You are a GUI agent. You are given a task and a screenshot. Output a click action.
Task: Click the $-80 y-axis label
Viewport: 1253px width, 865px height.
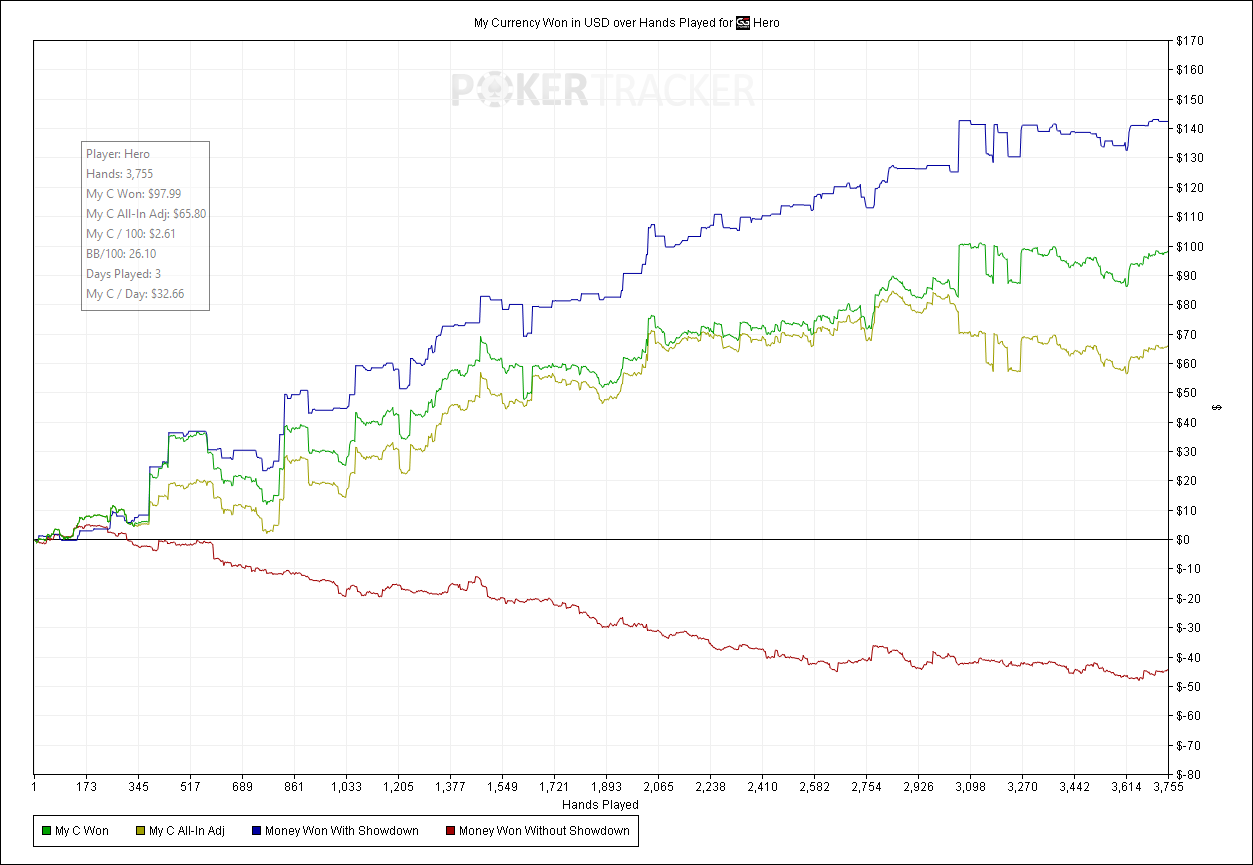pos(1188,774)
